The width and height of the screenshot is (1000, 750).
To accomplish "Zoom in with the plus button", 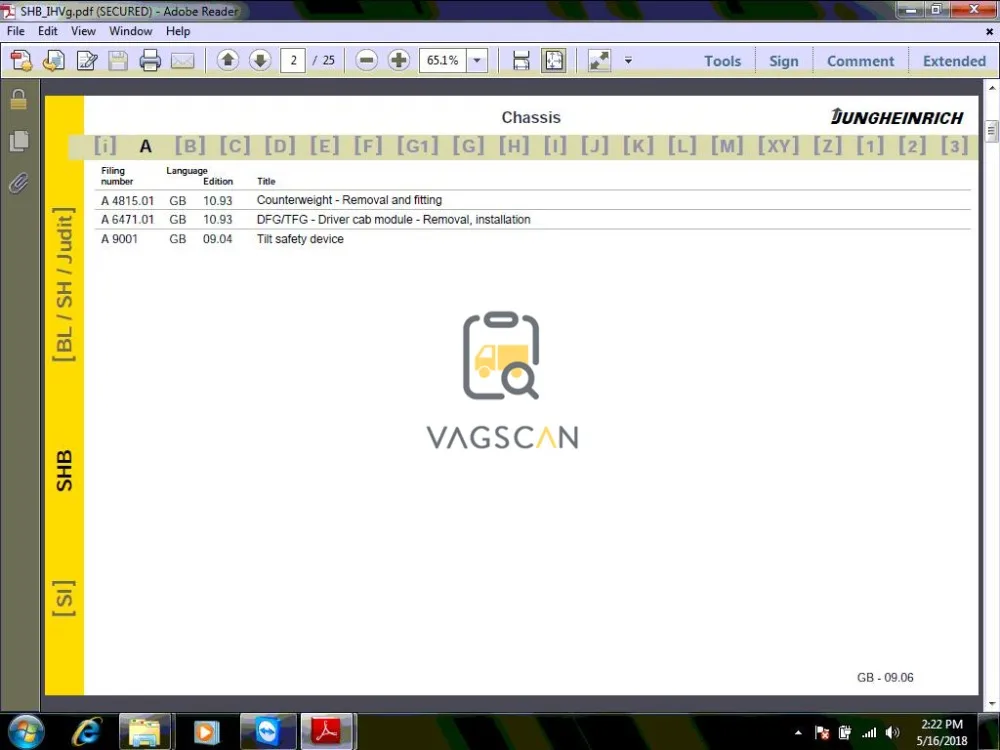I will pos(399,60).
